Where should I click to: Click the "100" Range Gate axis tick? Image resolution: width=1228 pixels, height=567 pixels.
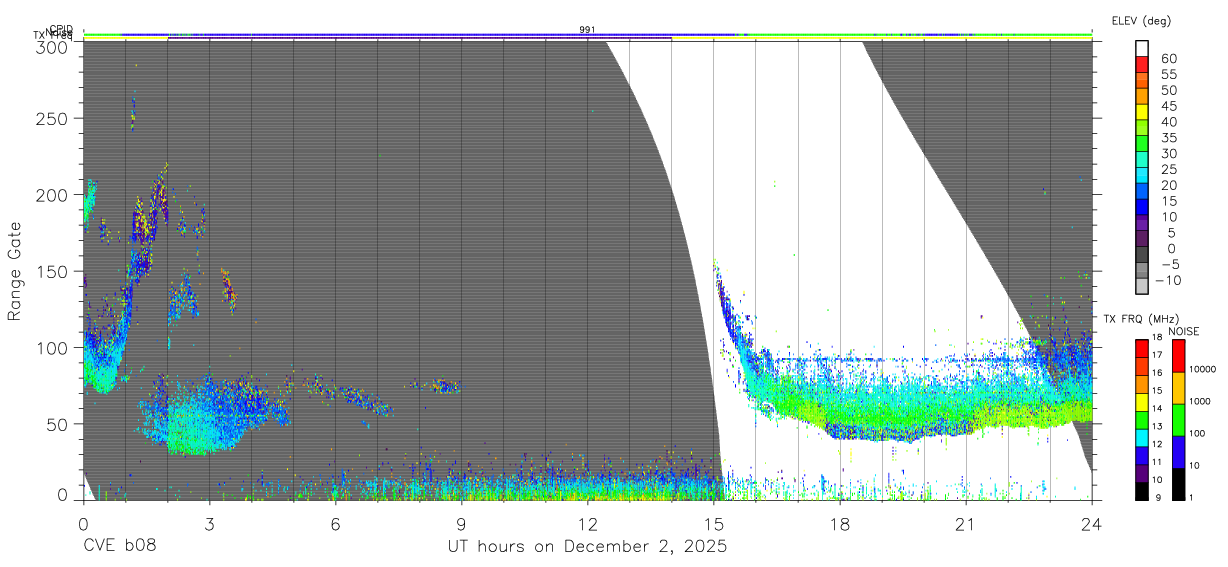click(52, 347)
